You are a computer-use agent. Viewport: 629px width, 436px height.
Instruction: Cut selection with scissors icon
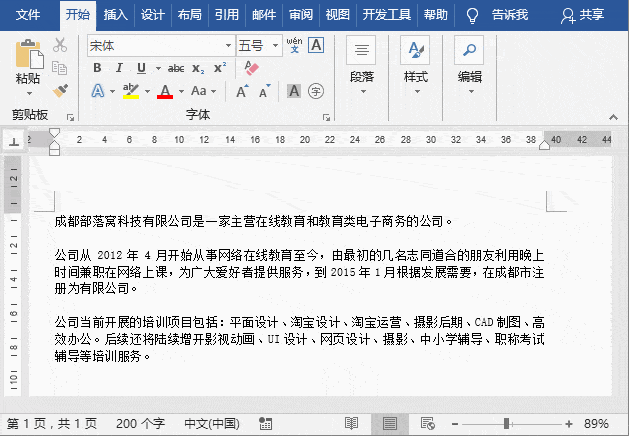coord(60,45)
